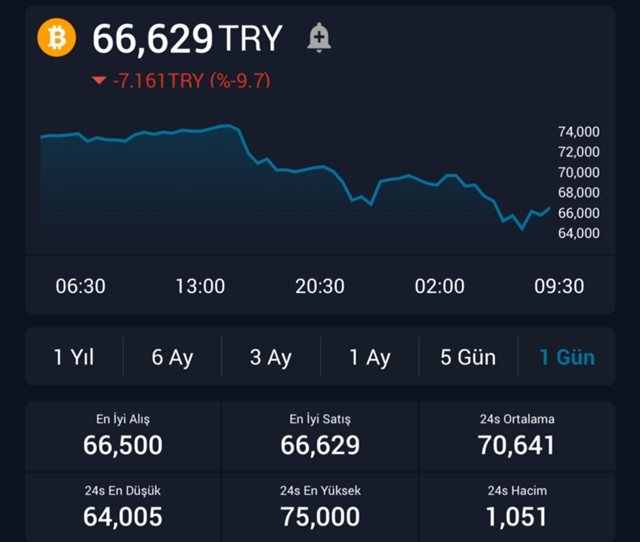Tap the En İyi Alış price 66,500
This screenshot has height=542, width=640.
point(123,445)
